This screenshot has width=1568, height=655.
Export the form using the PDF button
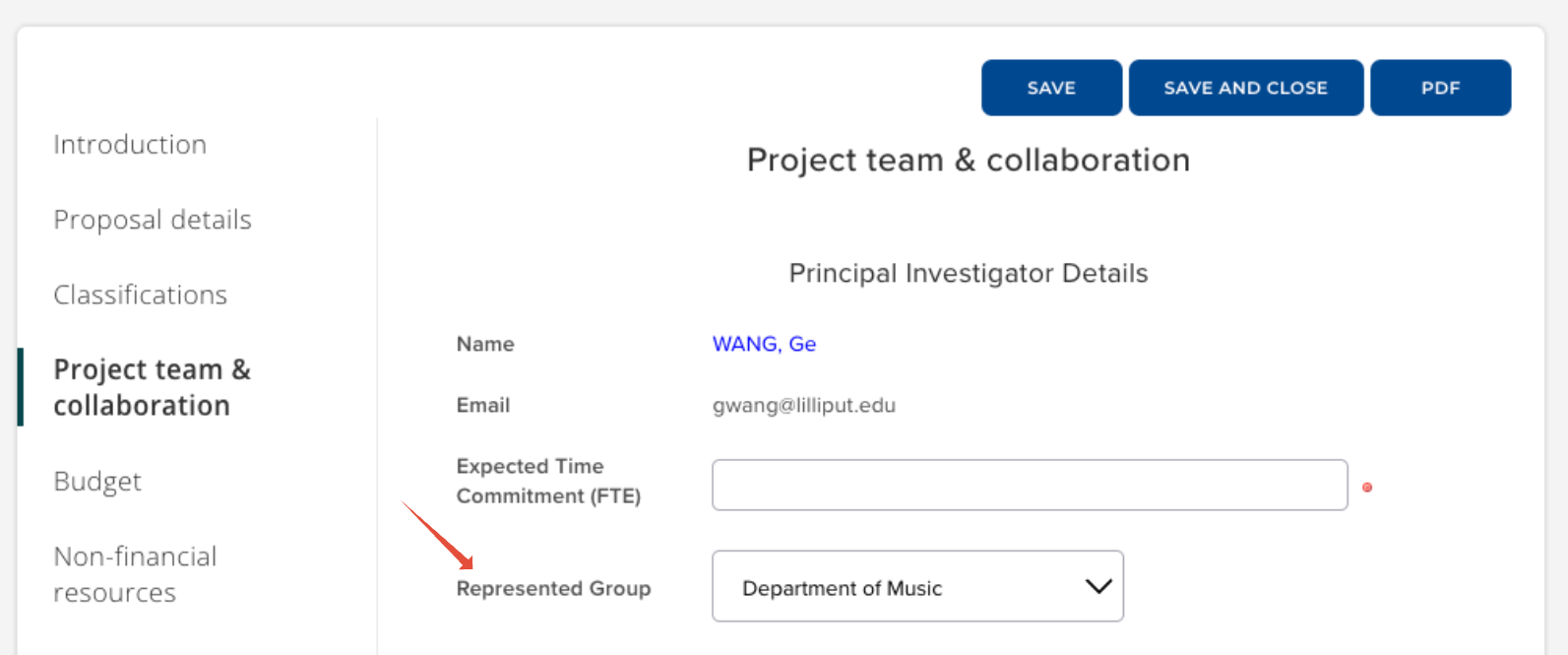pos(1439,88)
